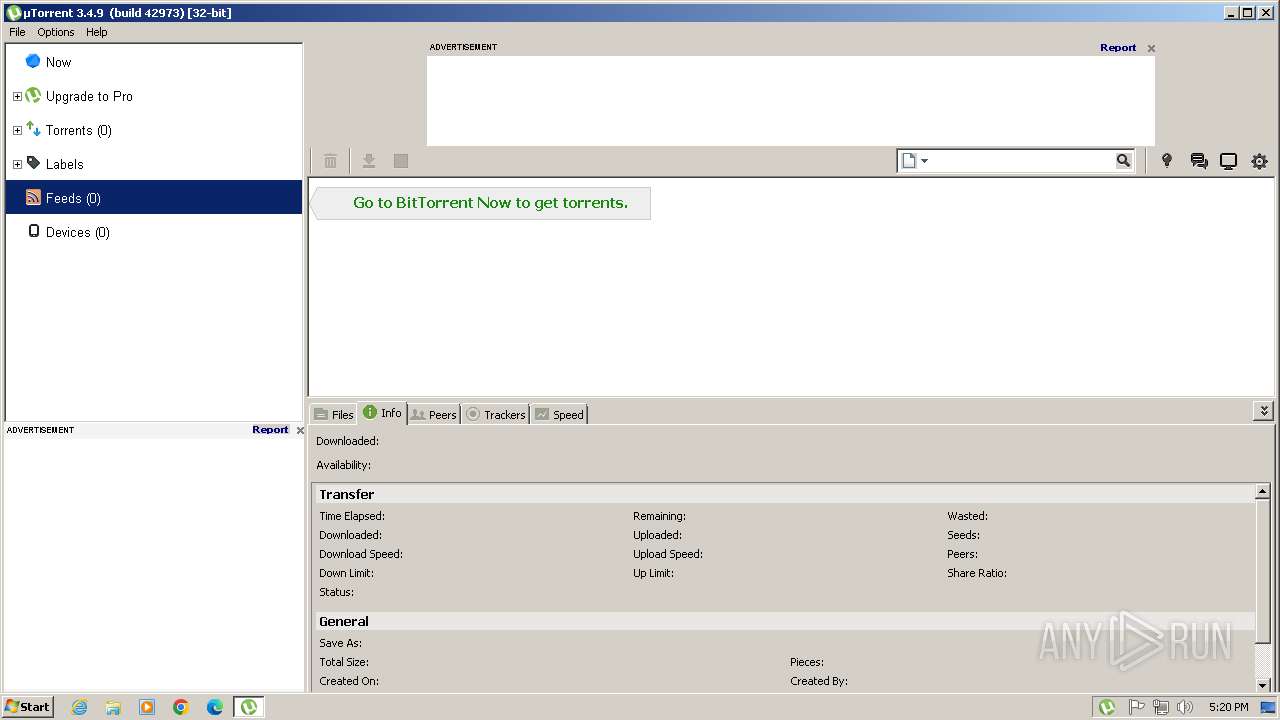This screenshot has width=1280, height=720.
Task: Switch to the Speed tab
Action: pyautogui.click(x=559, y=414)
